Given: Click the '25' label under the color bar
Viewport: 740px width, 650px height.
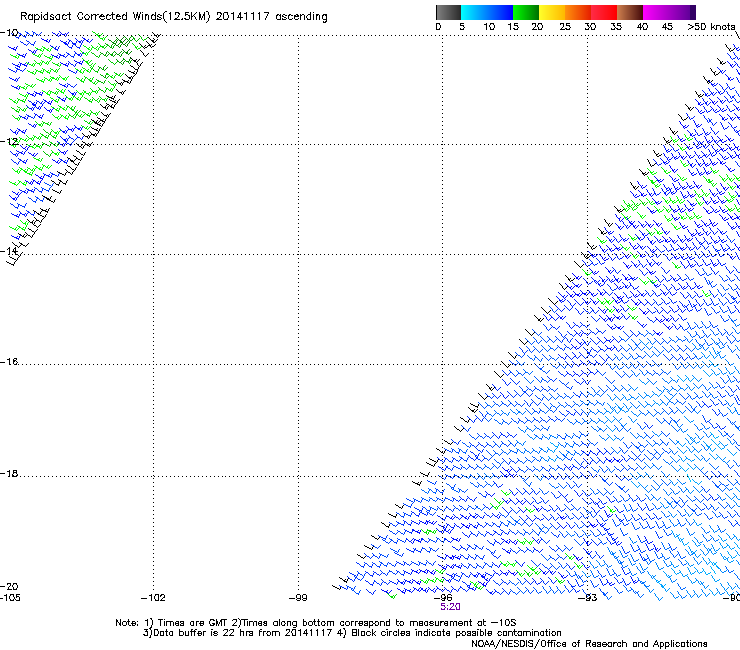Looking at the screenshot, I should (565, 27).
